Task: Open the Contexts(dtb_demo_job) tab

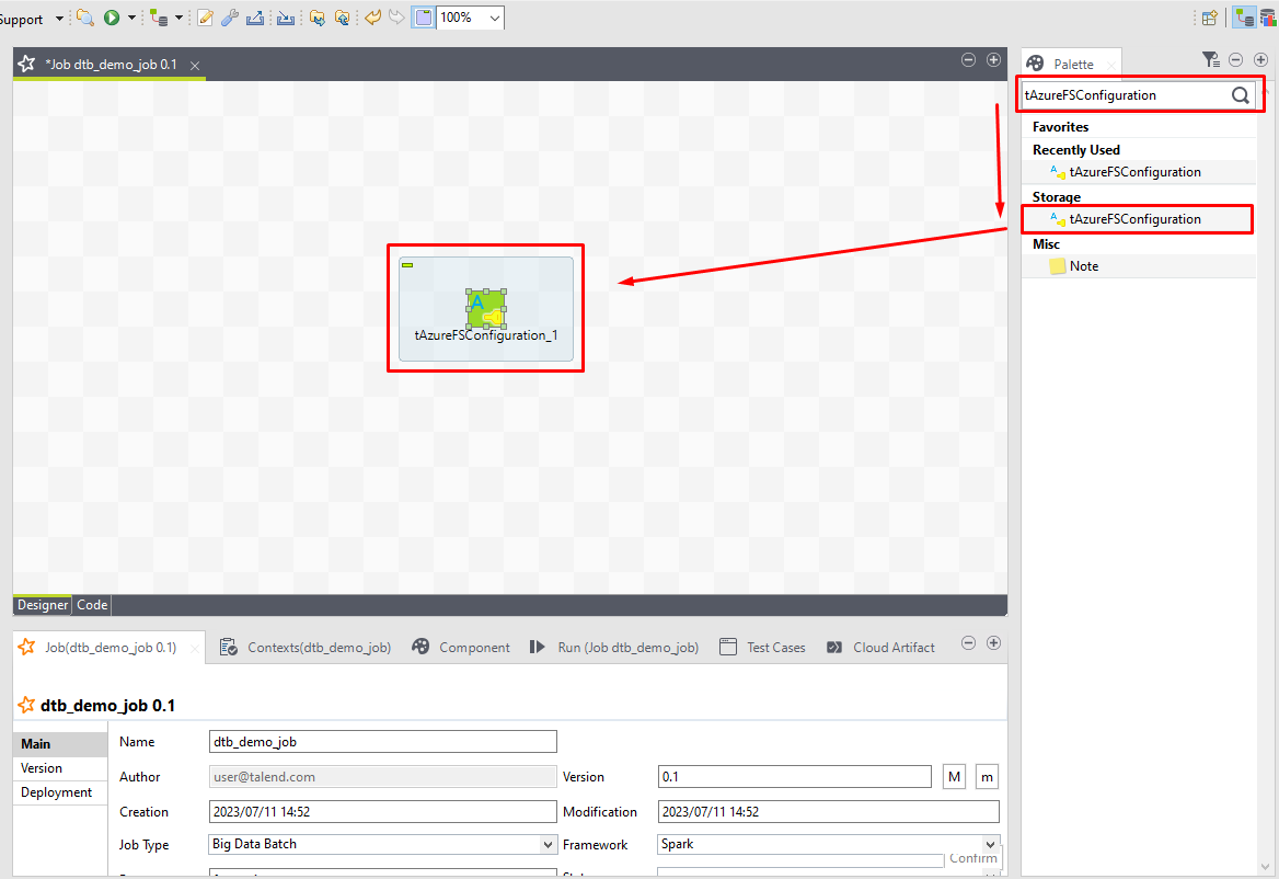Action: tap(305, 647)
